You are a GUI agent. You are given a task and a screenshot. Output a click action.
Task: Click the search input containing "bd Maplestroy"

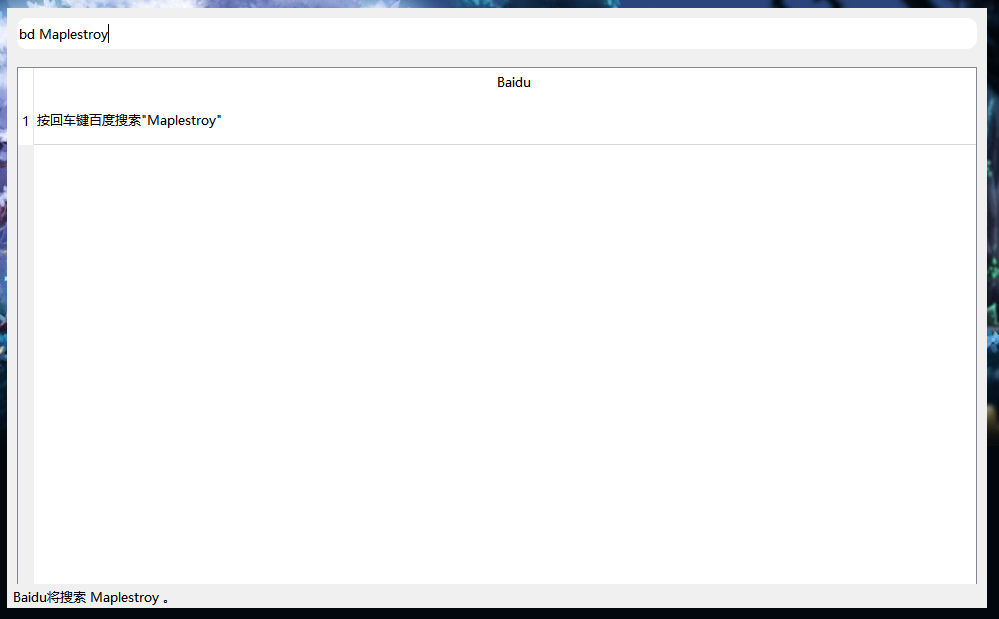tap(496, 34)
